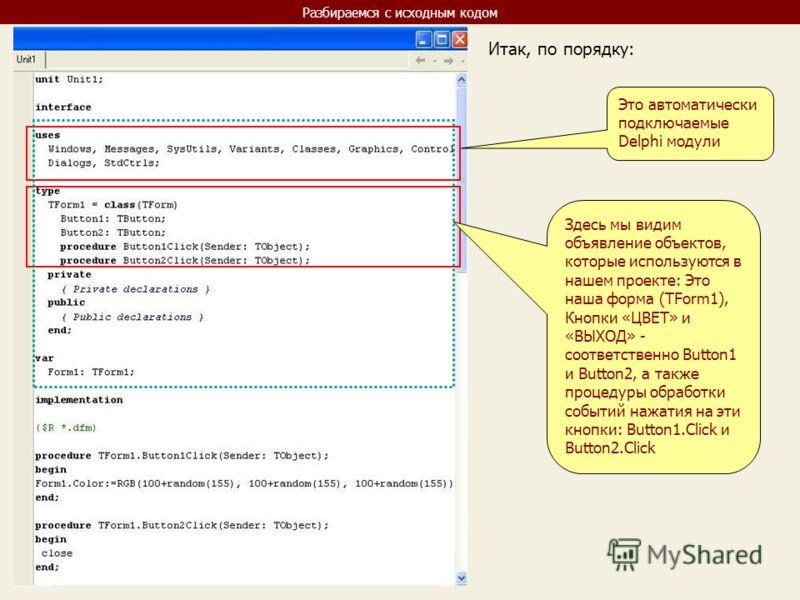
Task: Click the scrollbar up arrow
Action: coord(462,80)
